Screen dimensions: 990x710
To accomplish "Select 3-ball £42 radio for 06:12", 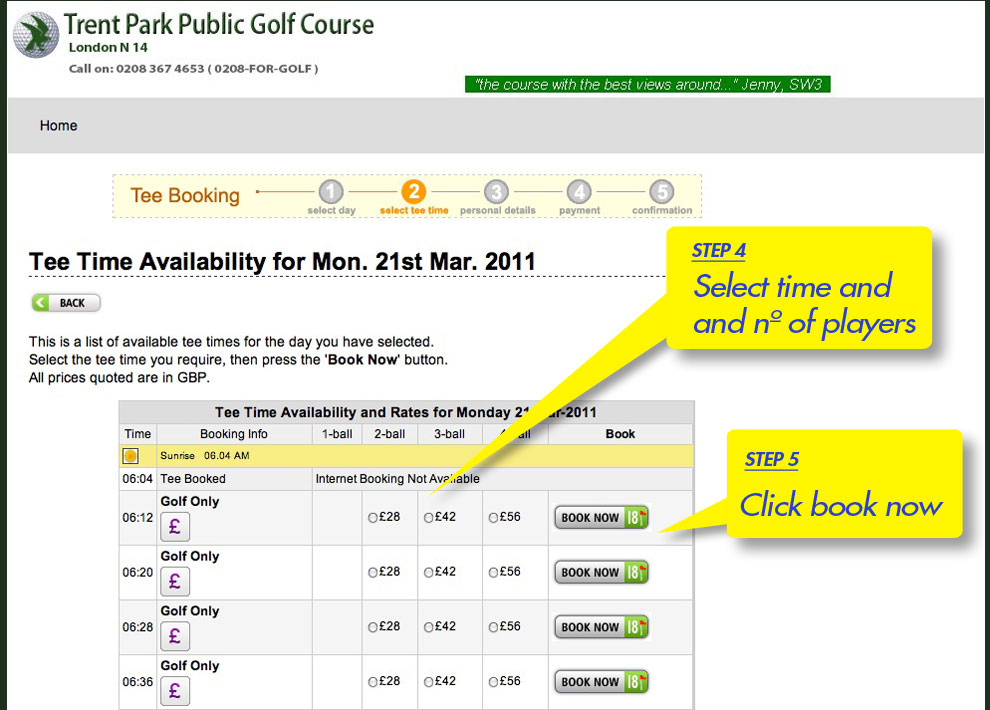I will [429, 518].
